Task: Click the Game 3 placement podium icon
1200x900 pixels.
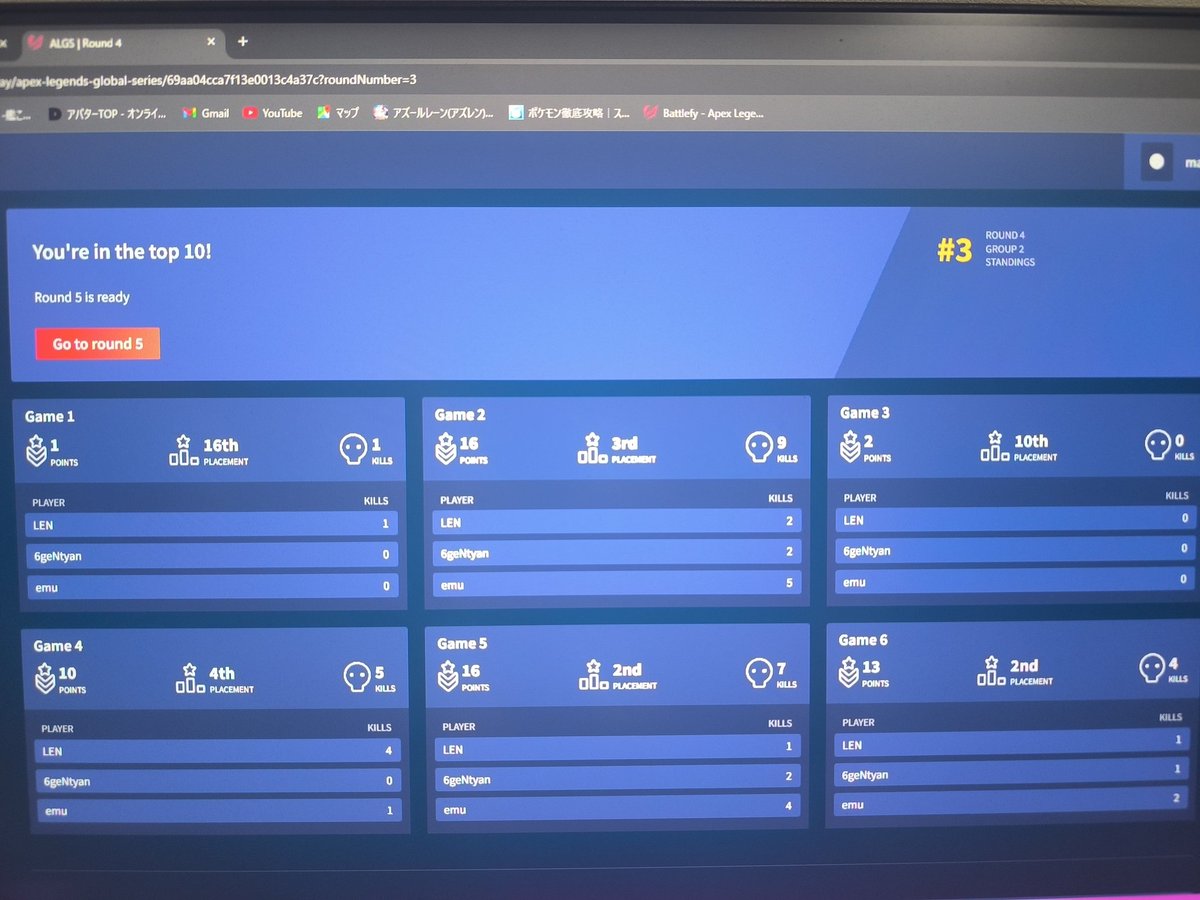Action: (x=995, y=445)
